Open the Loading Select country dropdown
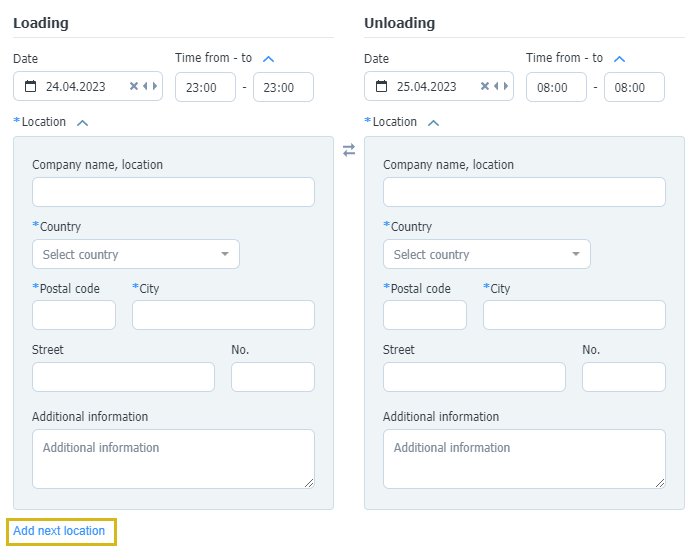The image size is (688, 555). (136, 254)
